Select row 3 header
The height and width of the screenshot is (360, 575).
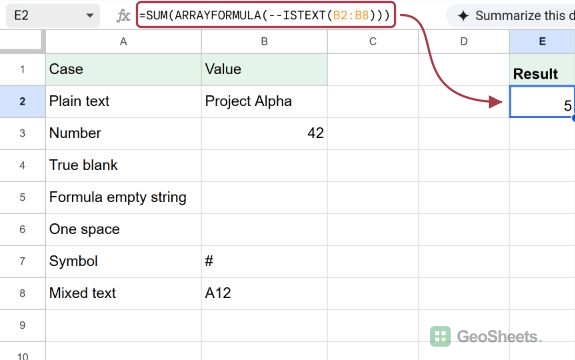(x=22, y=133)
